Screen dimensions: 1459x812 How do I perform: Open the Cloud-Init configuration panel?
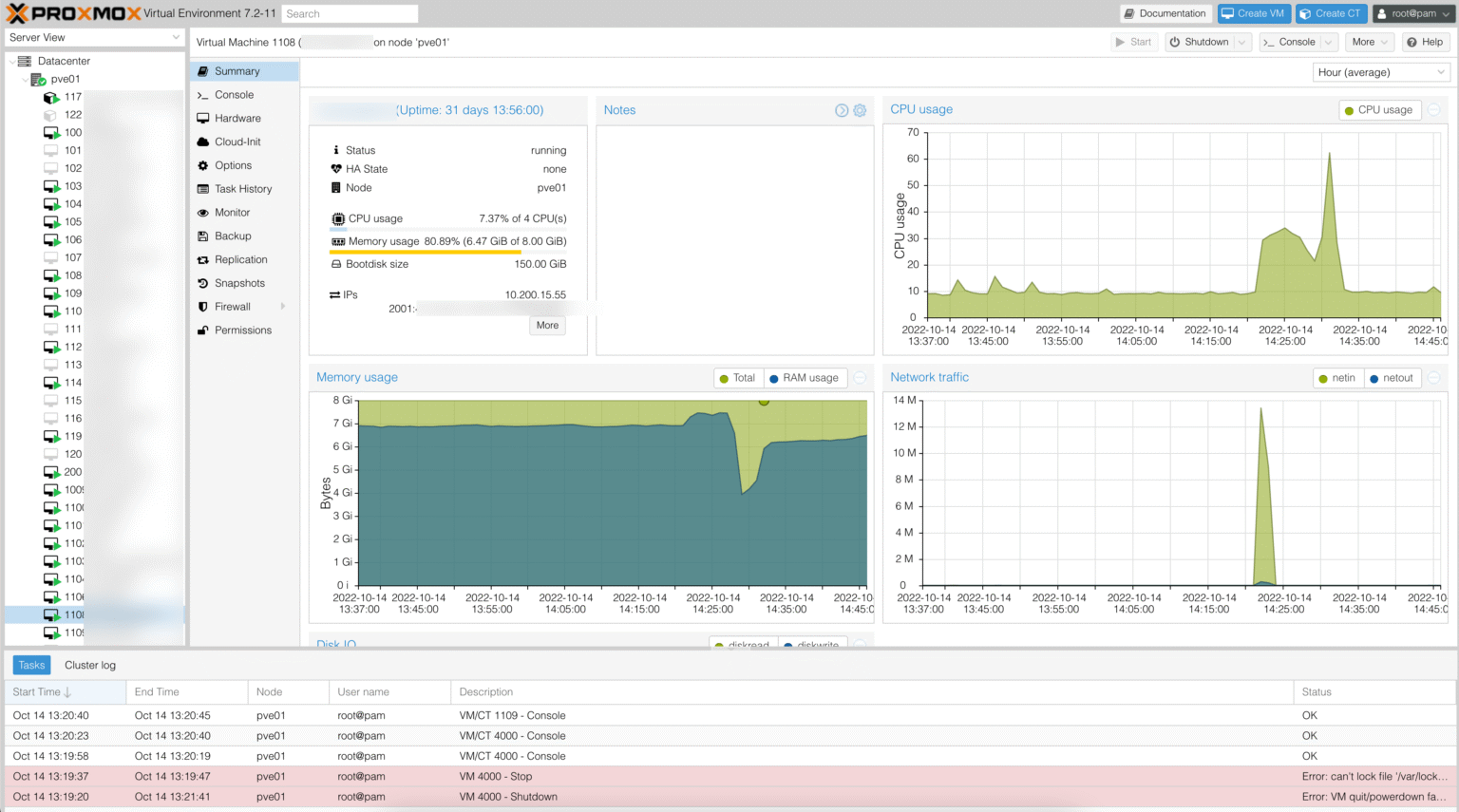tap(236, 142)
